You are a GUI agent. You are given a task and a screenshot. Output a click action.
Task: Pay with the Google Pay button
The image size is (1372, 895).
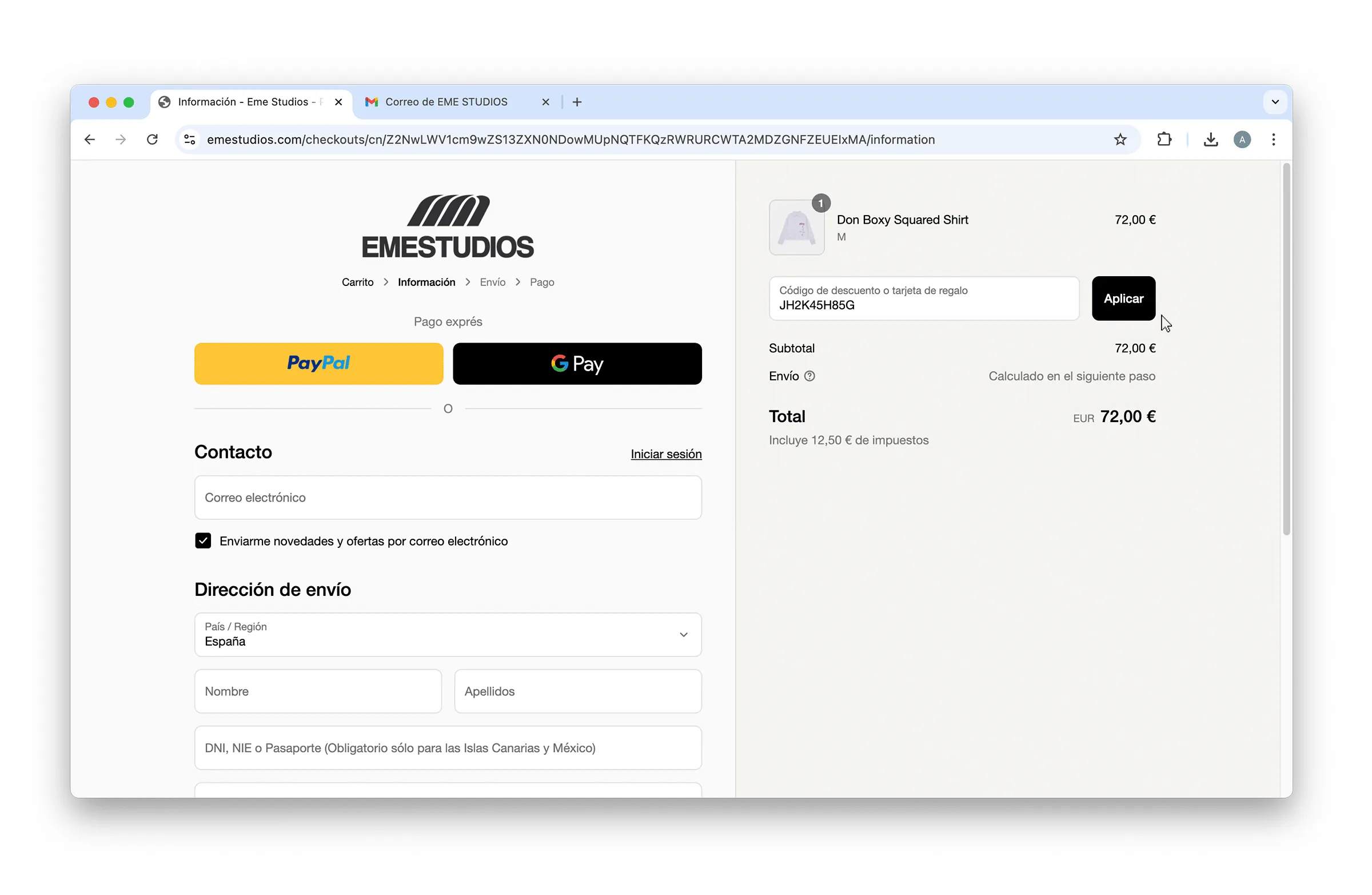[577, 364]
